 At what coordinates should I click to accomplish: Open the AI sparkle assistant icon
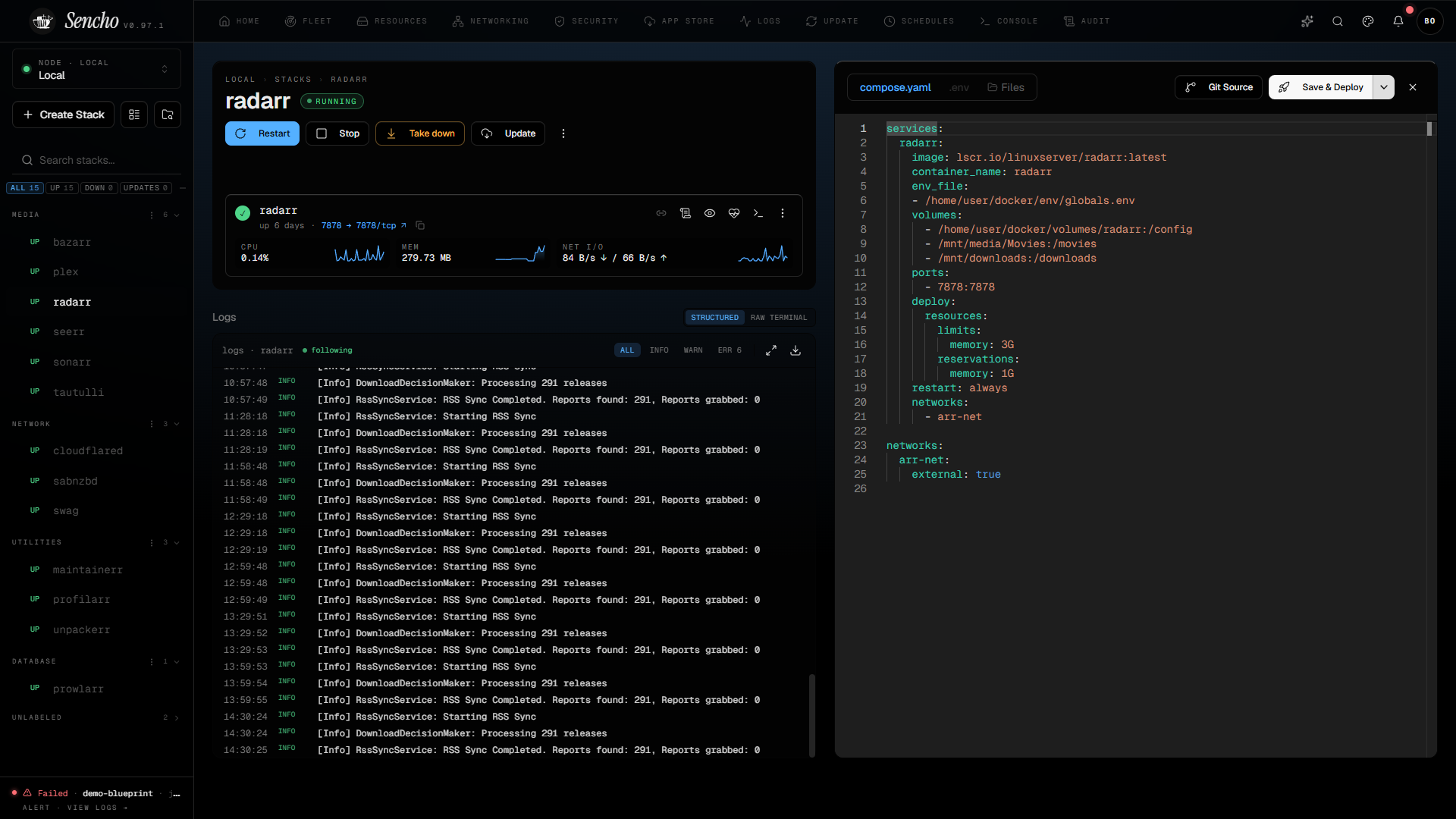pyautogui.click(x=1307, y=21)
